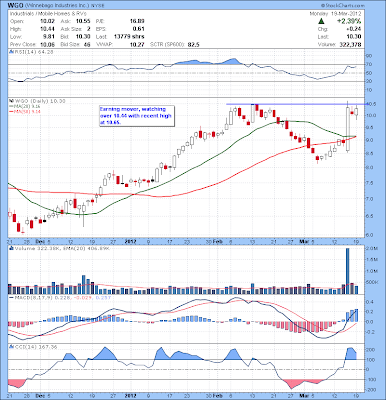Click the +2.39% percent change

coord(349,21)
